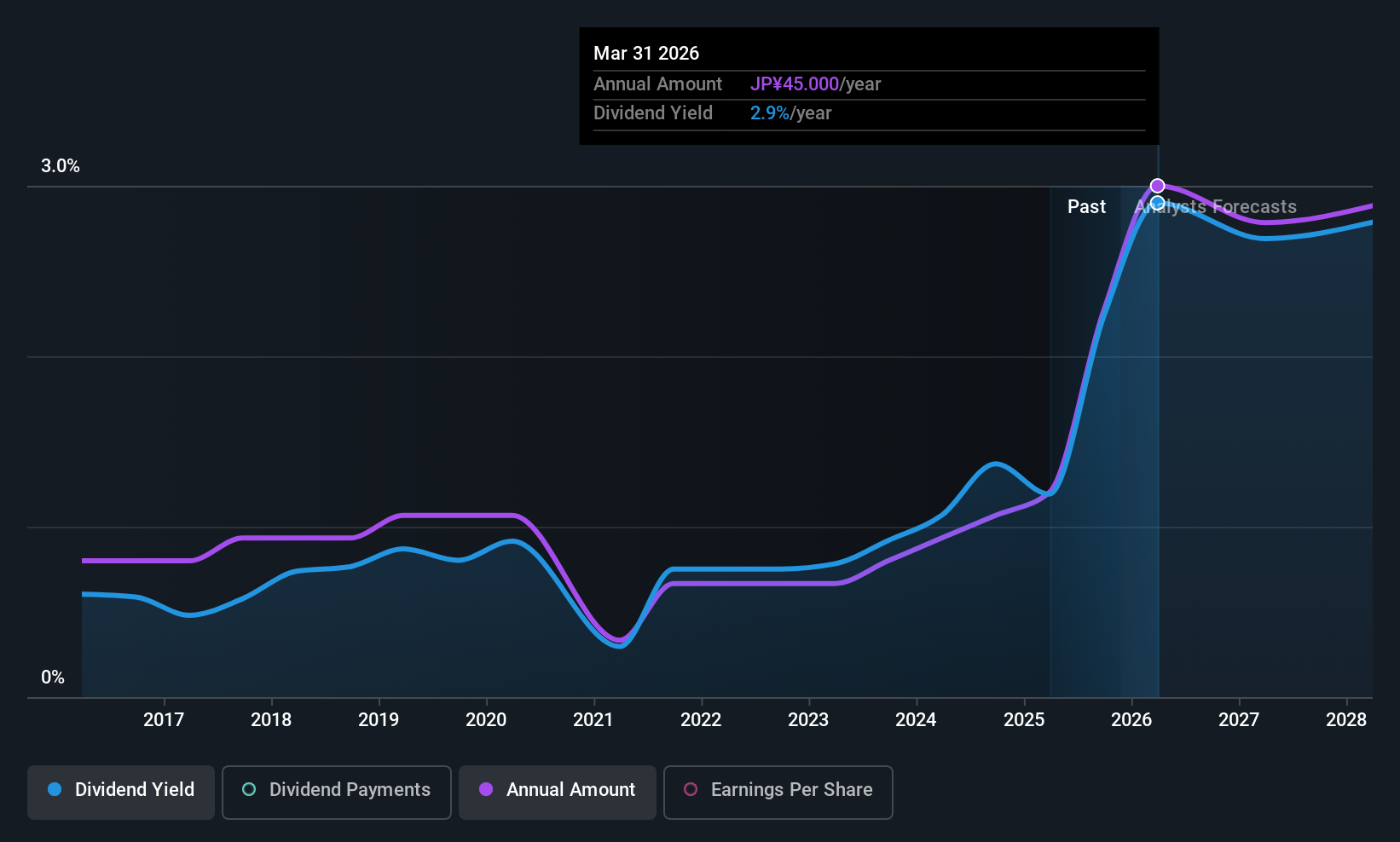Click the Mar 31 2026 tooltip date
Screen dimensions: 1400x842
646,54
